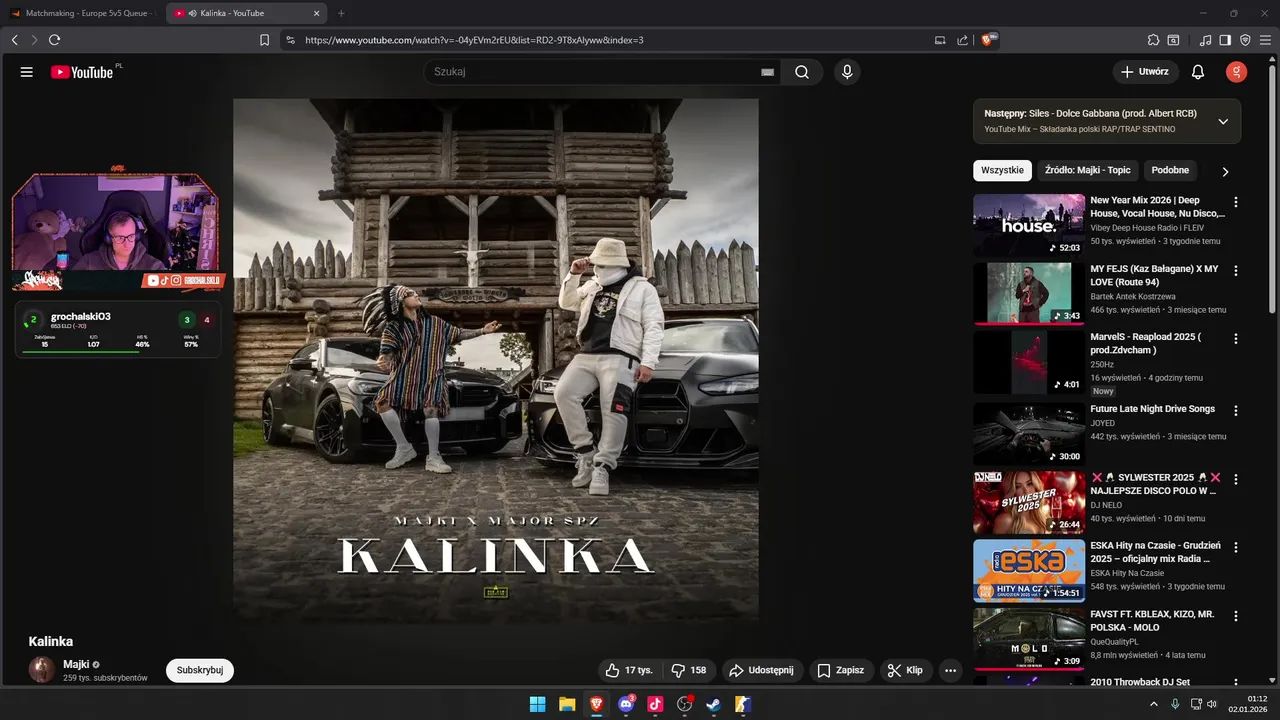
Task: Open the Majki channel name link
Action: [x=76, y=664]
